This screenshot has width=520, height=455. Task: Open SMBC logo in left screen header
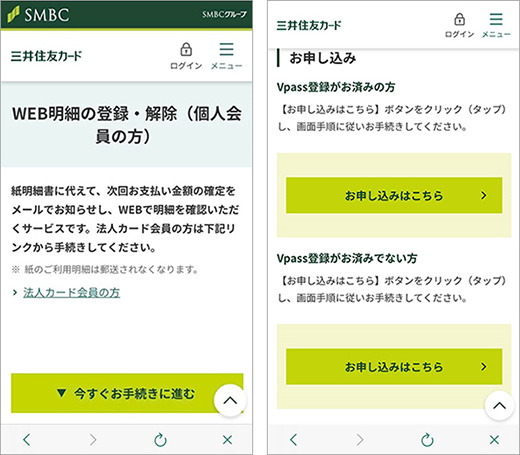tap(39, 15)
